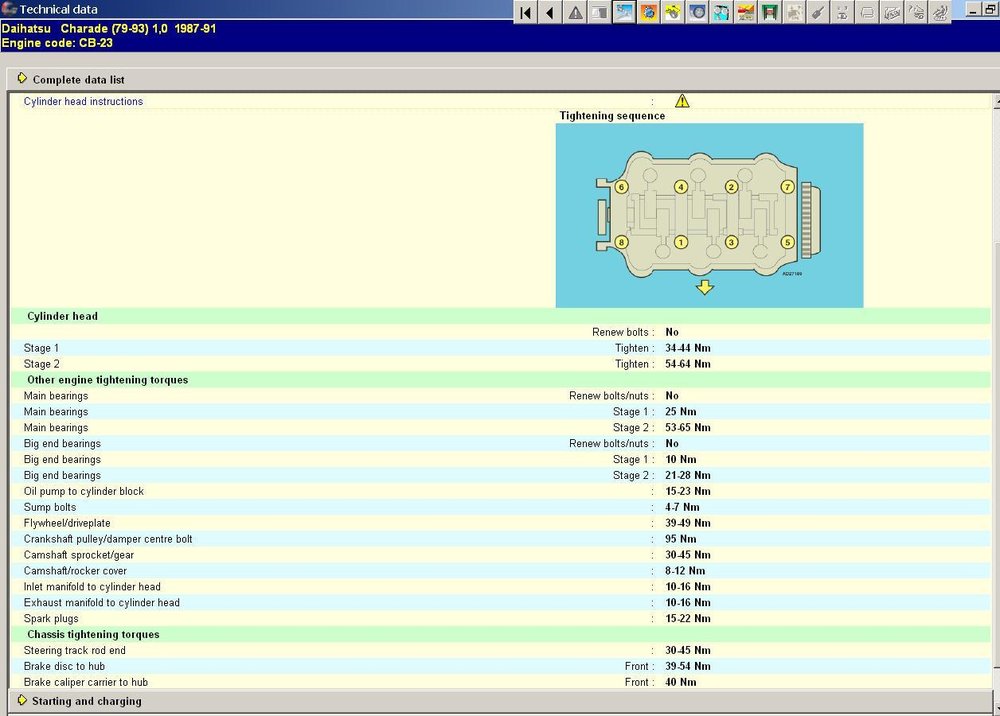Select 'Oil pump to cylinder block' row

coord(501,492)
